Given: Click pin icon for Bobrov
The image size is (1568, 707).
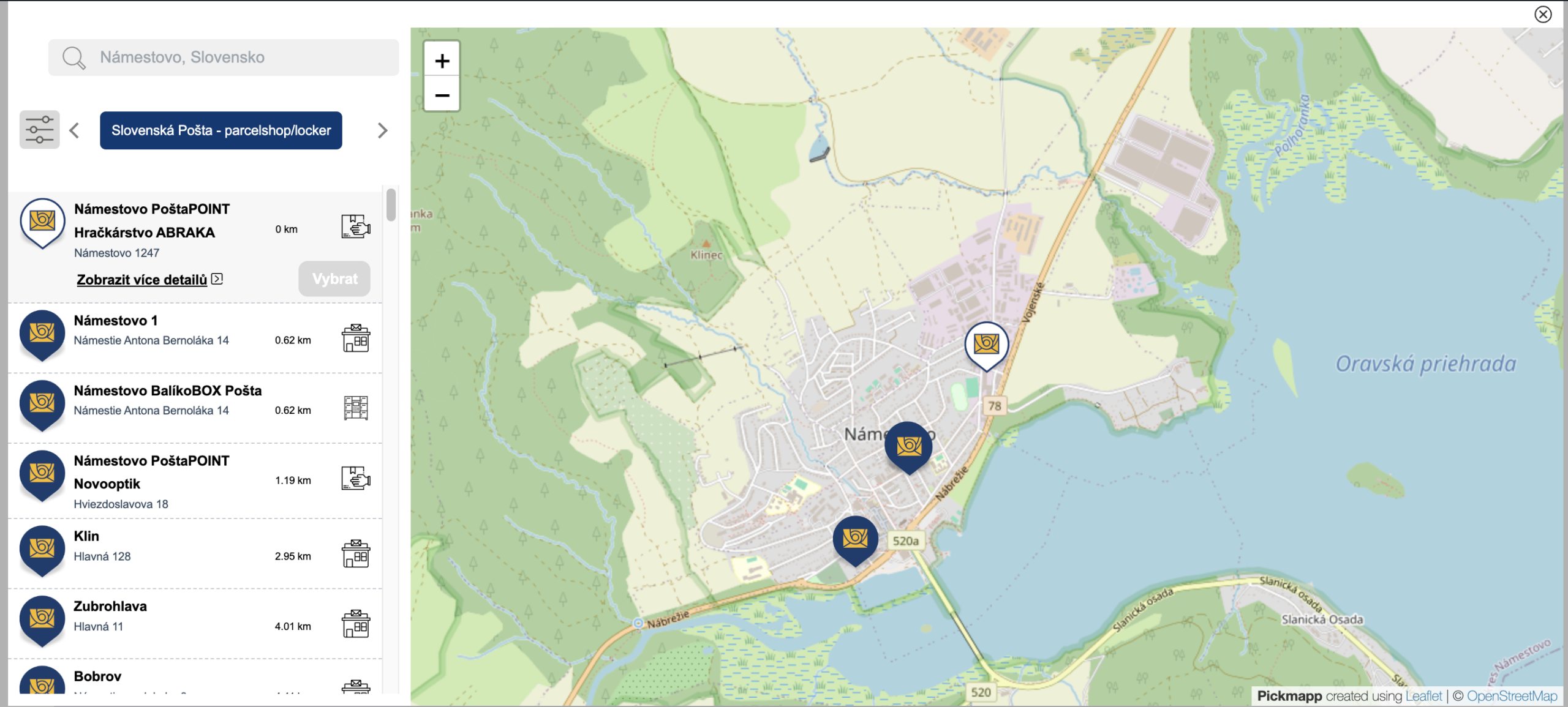Looking at the screenshot, I should (42, 681).
